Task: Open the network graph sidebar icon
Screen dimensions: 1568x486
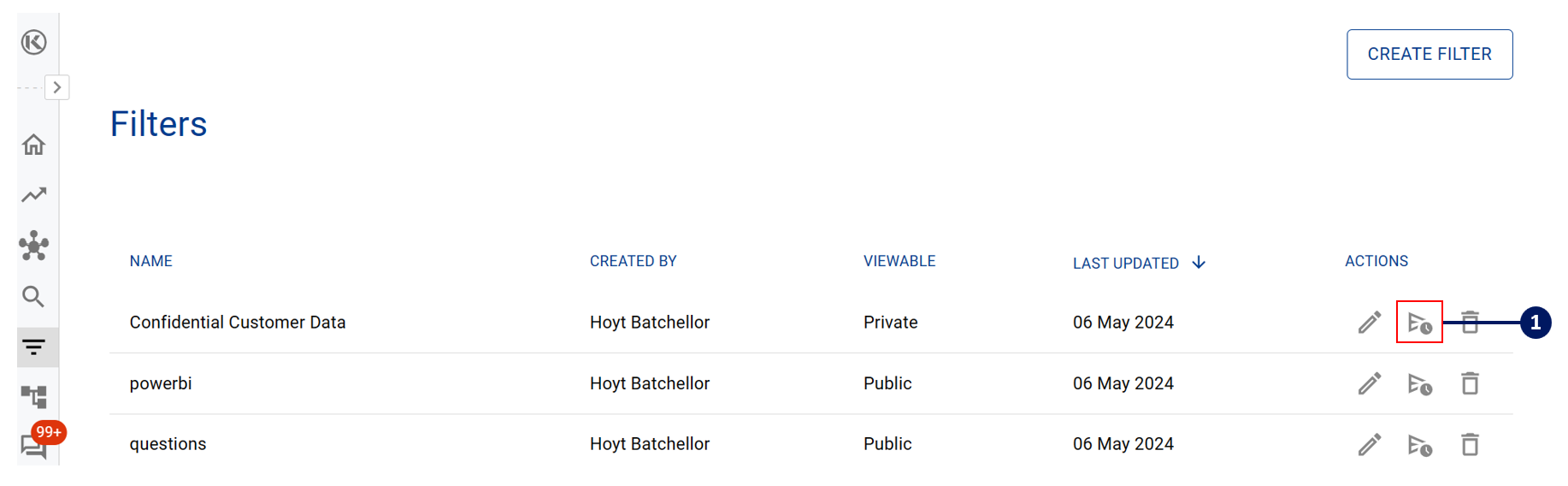Action: (x=33, y=246)
